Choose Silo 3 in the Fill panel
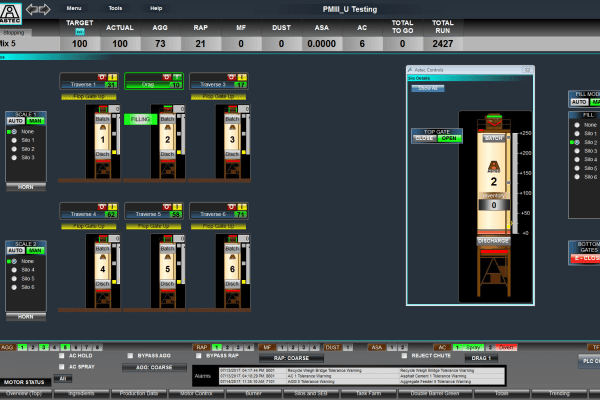 coord(577,151)
